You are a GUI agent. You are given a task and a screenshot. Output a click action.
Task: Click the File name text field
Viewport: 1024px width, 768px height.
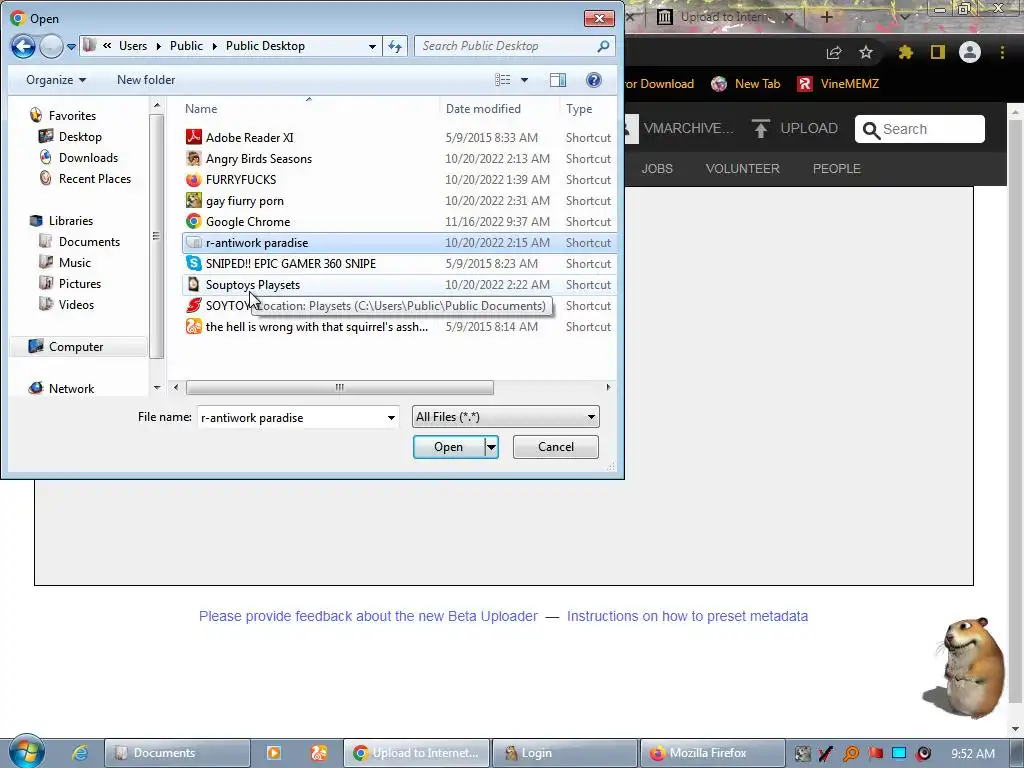coord(291,417)
